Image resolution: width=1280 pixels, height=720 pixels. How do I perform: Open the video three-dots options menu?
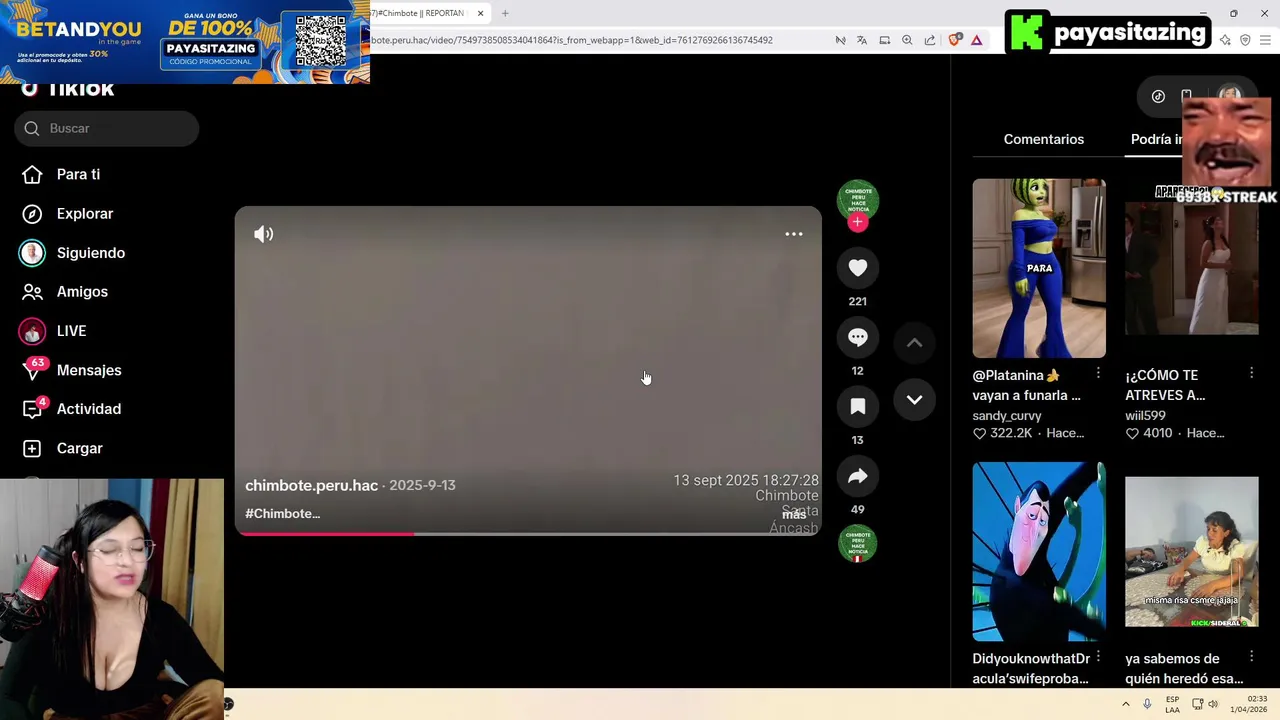tap(794, 234)
